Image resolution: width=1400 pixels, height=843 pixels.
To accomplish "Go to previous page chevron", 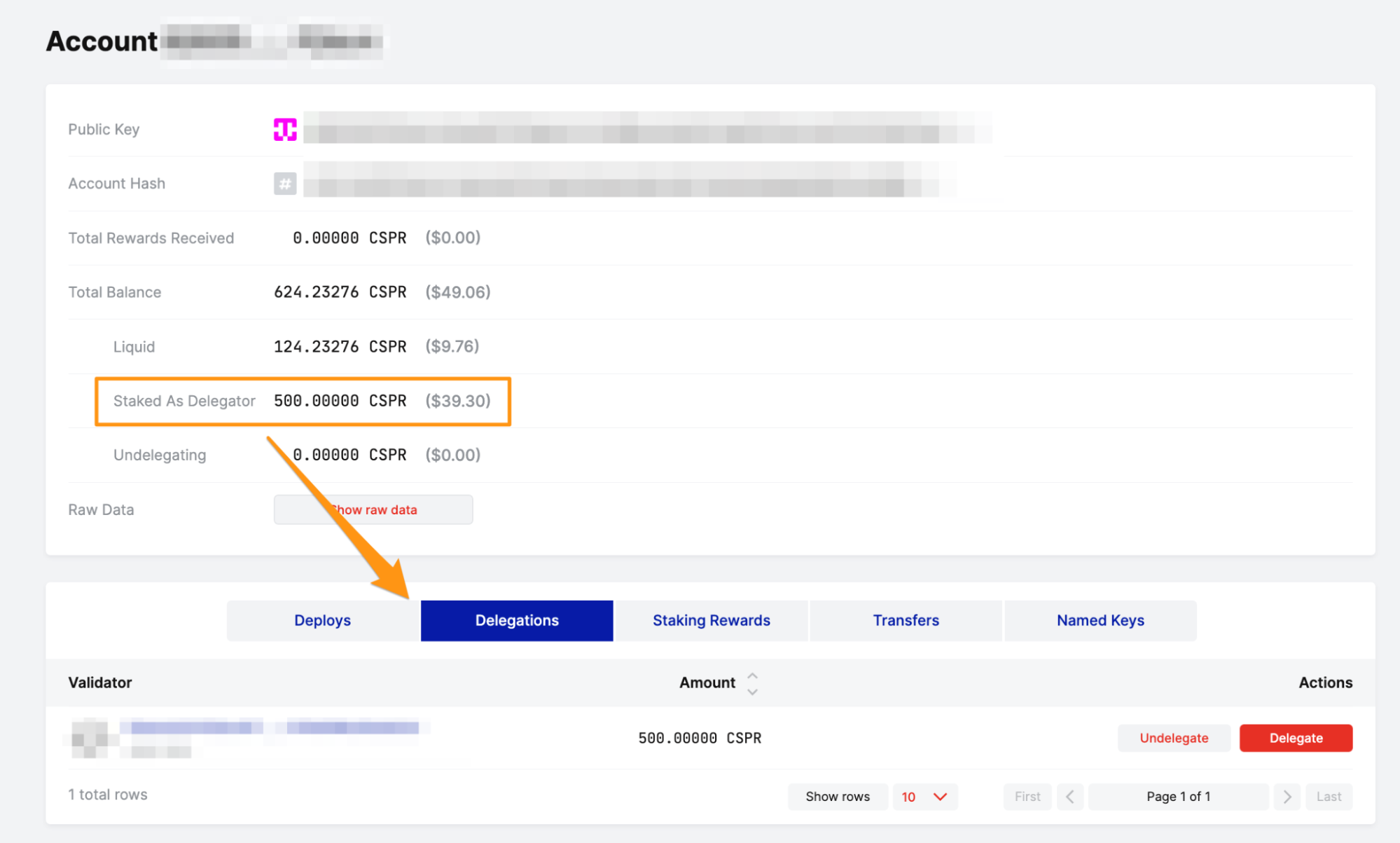I will [1070, 797].
